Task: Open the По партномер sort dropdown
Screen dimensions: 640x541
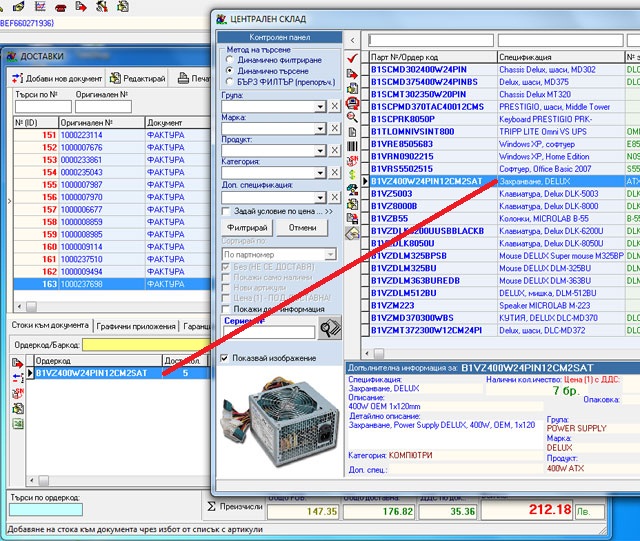Action: click(330, 254)
